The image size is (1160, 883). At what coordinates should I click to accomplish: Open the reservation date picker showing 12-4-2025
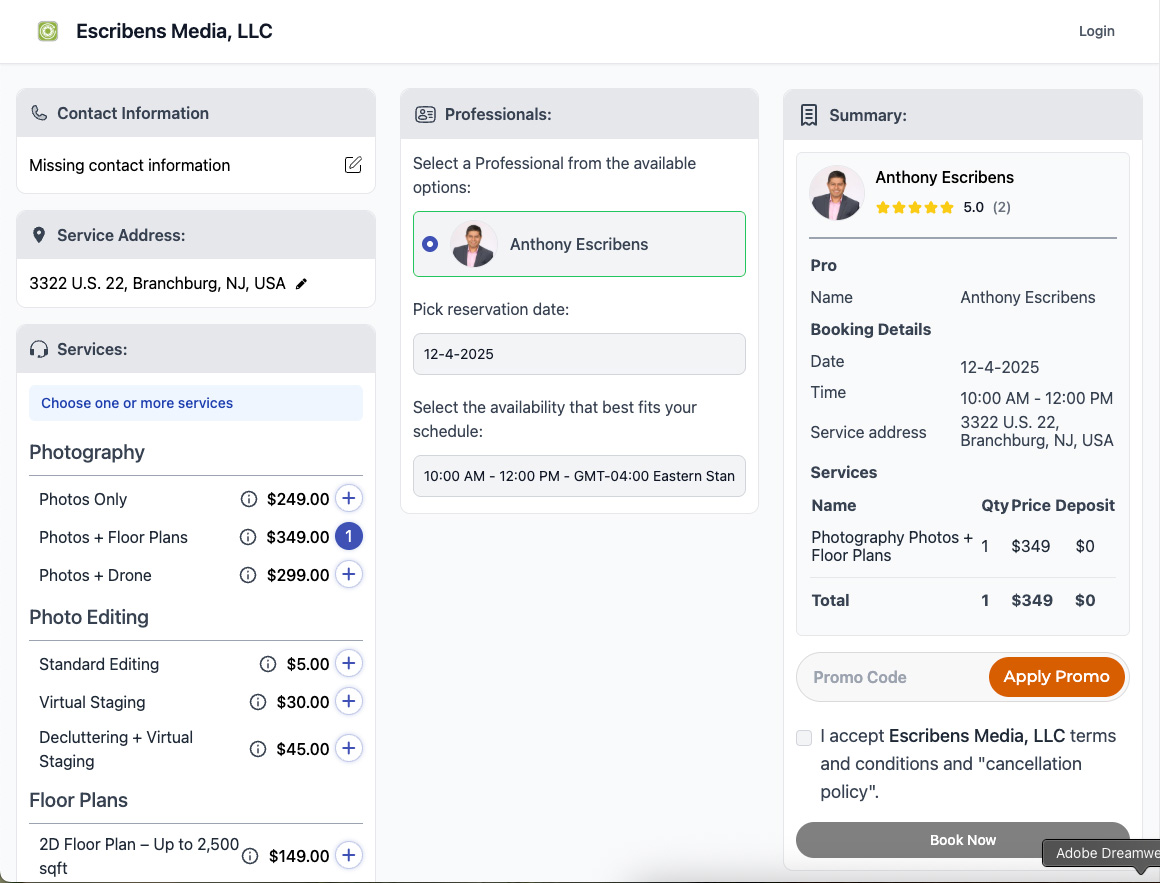tap(579, 354)
